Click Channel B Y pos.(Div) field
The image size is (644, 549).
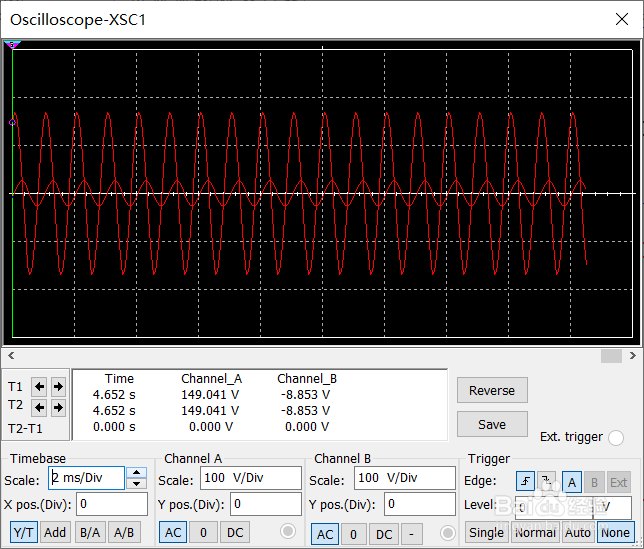(x=420, y=504)
